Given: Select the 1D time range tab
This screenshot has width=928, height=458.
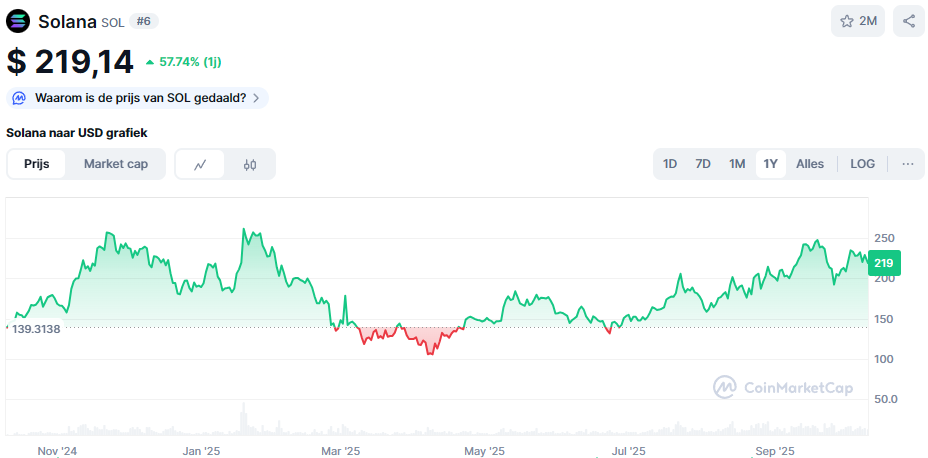Looking at the screenshot, I should coord(670,164).
